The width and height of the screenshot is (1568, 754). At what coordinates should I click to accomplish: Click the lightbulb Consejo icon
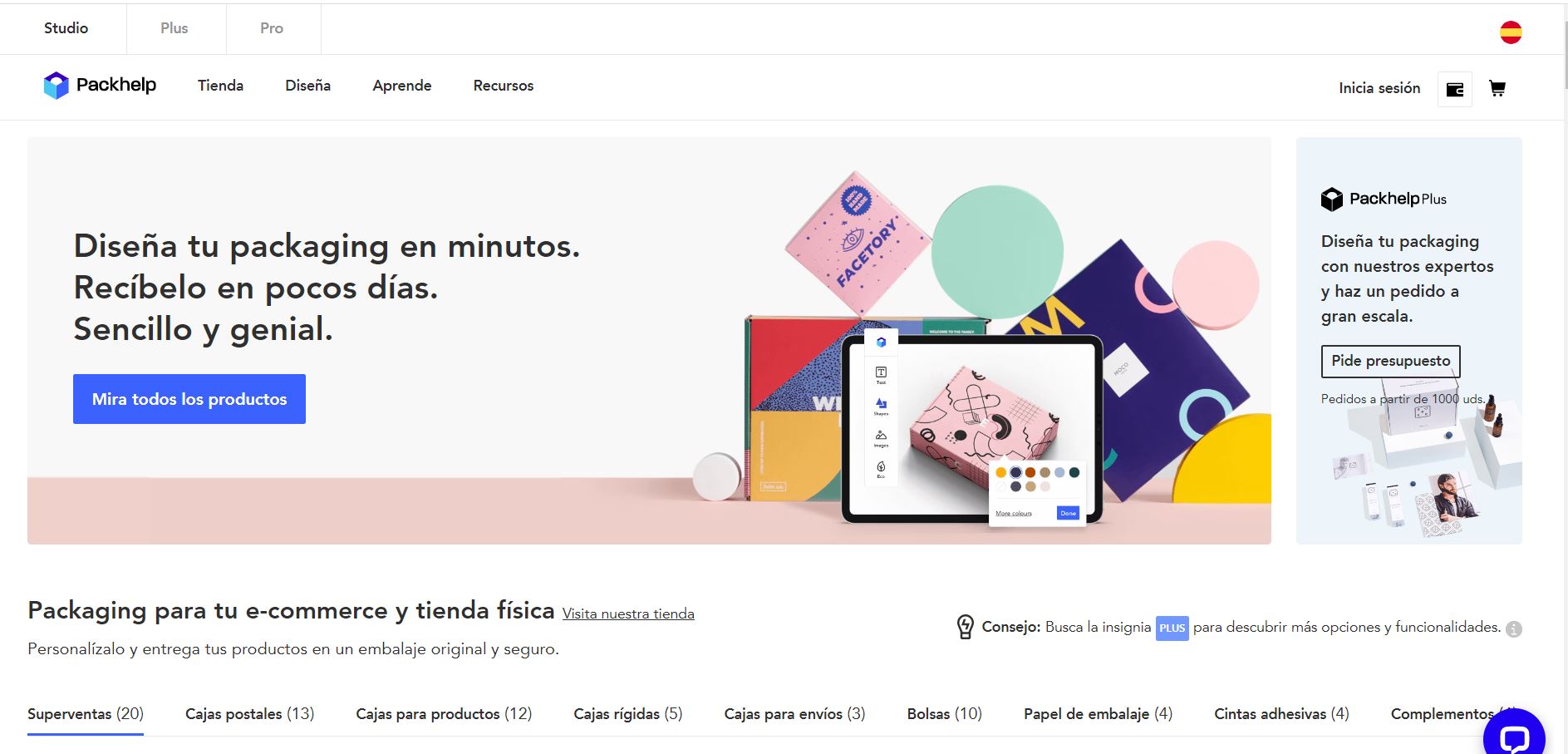965,627
